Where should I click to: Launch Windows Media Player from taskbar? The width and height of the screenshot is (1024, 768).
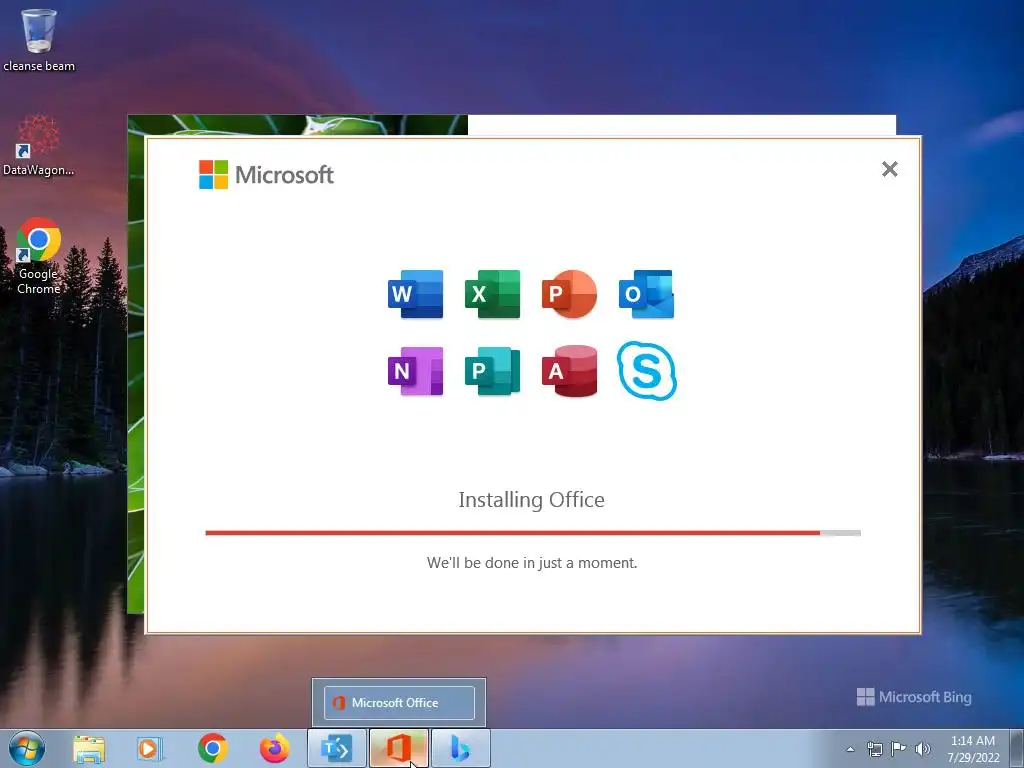pyautogui.click(x=150, y=748)
